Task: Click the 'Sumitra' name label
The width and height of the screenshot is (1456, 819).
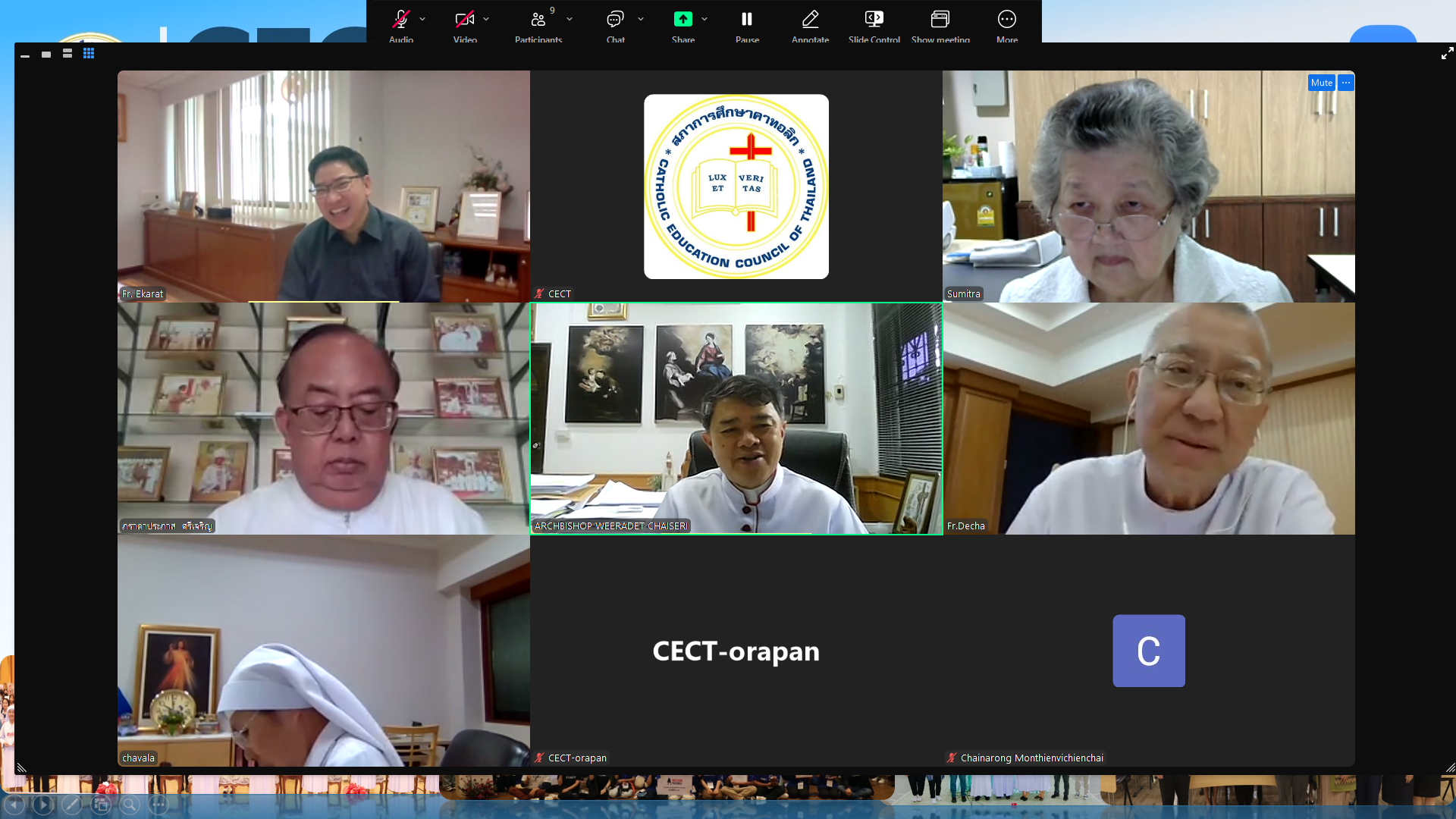Action: point(963,293)
